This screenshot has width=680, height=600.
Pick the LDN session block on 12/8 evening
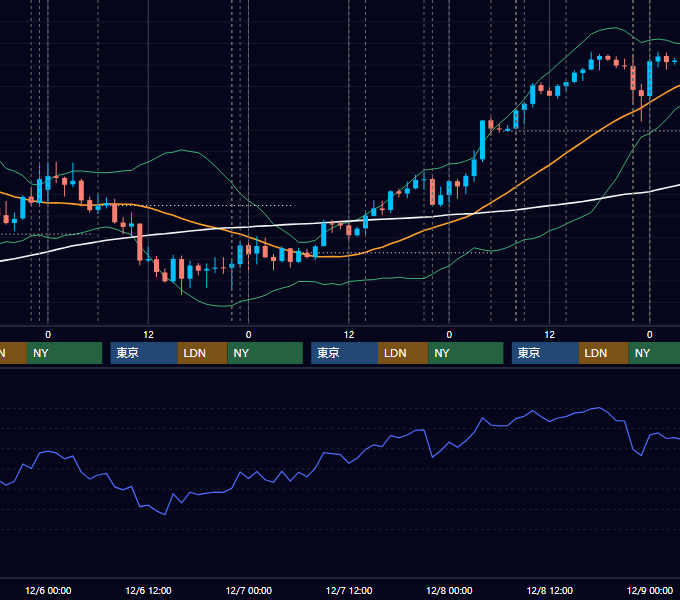604,353
